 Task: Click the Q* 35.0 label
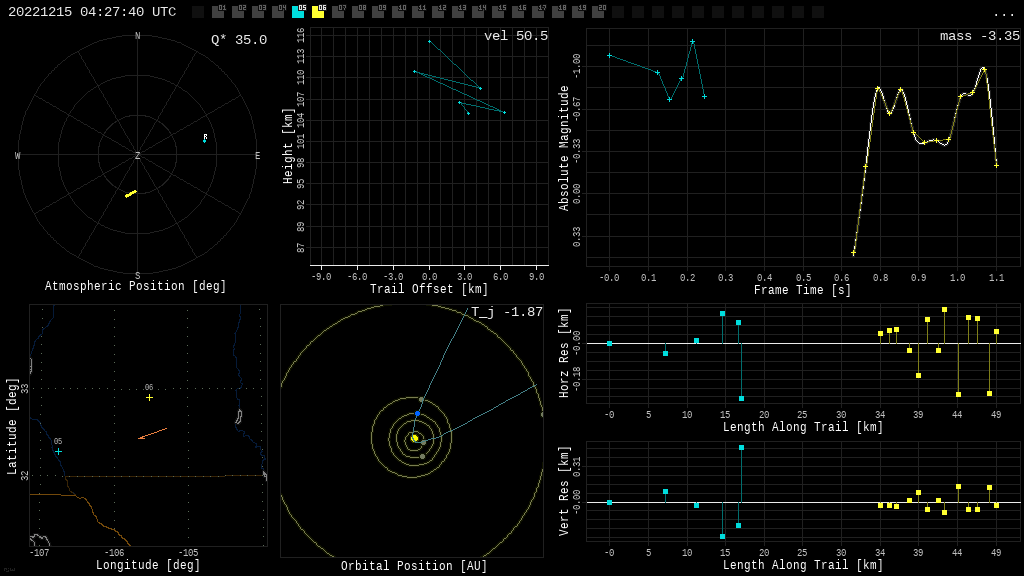pyautogui.click(x=238, y=40)
